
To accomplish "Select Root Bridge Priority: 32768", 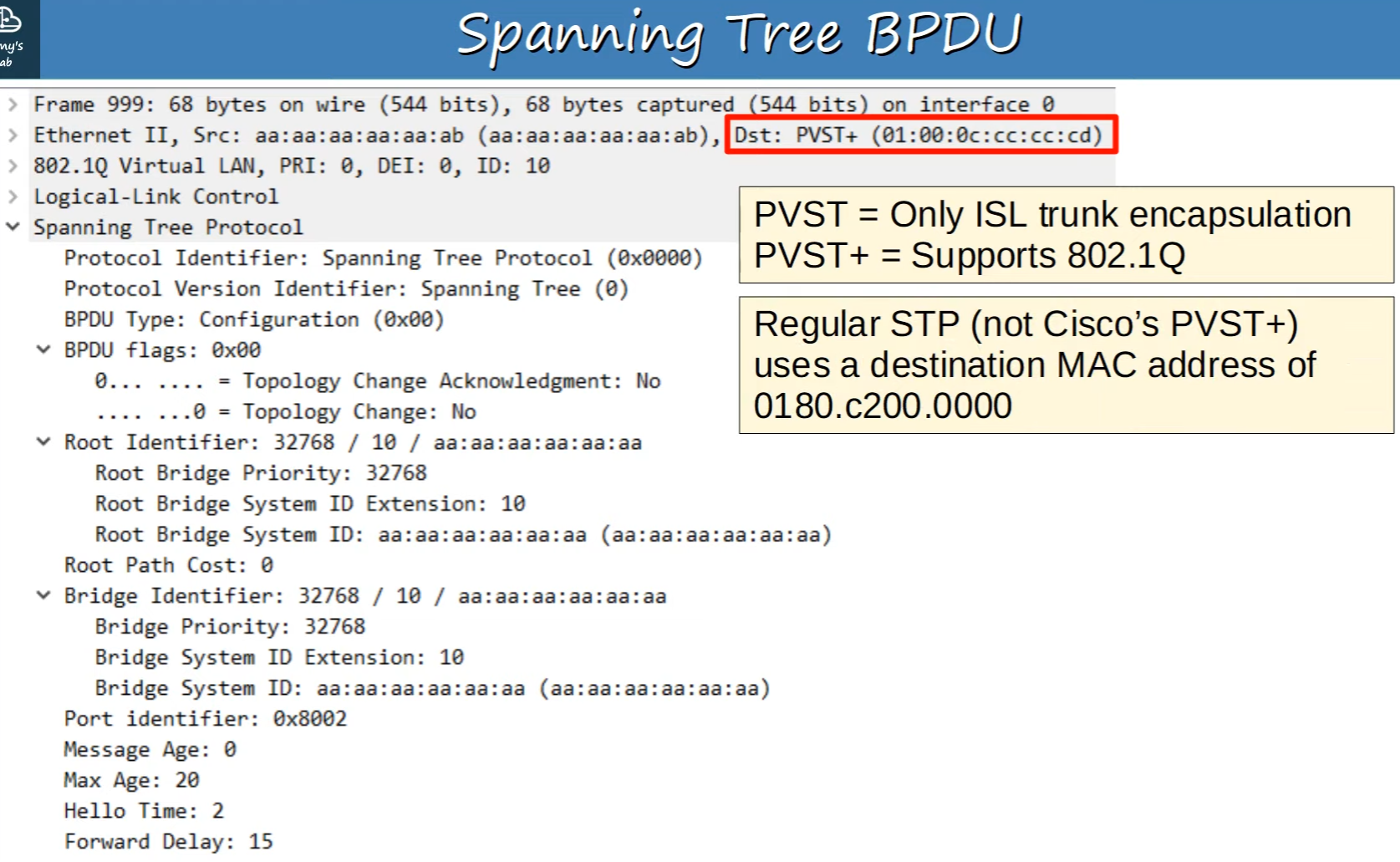I will click(261, 472).
